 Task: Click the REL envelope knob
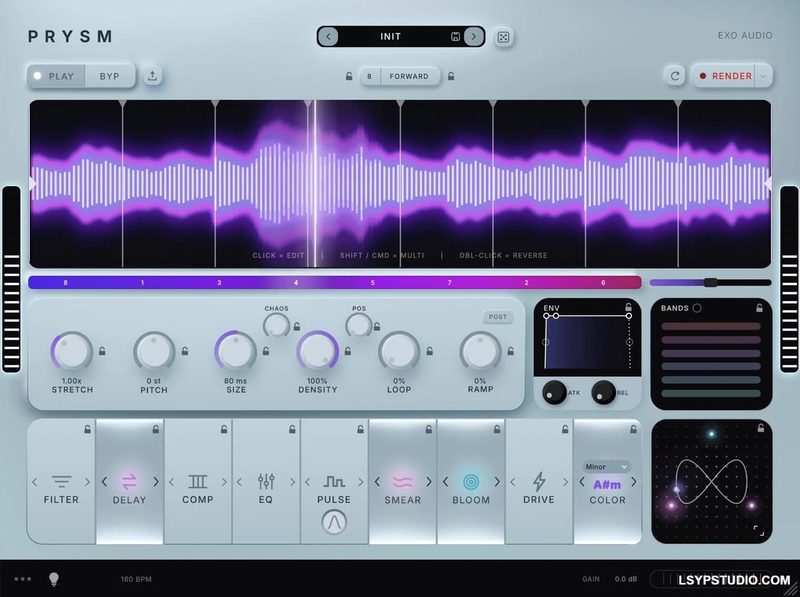tap(603, 392)
